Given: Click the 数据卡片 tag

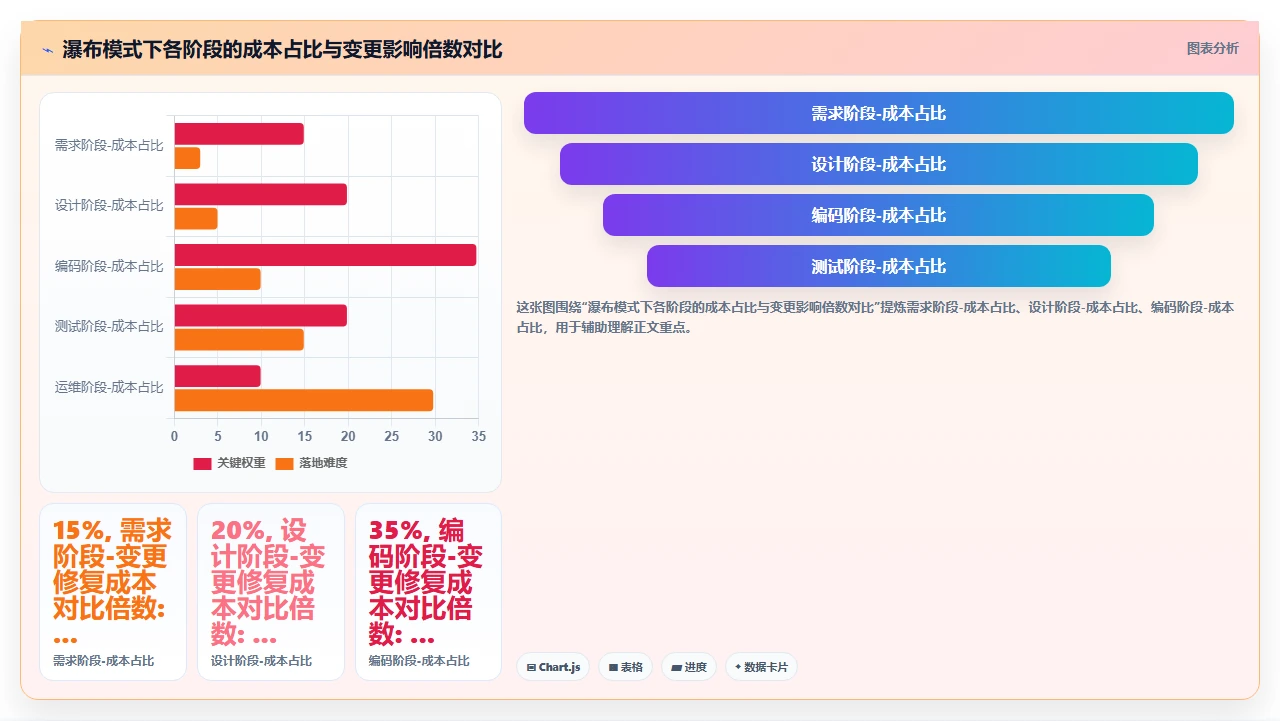Looking at the screenshot, I should coord(761,667).
